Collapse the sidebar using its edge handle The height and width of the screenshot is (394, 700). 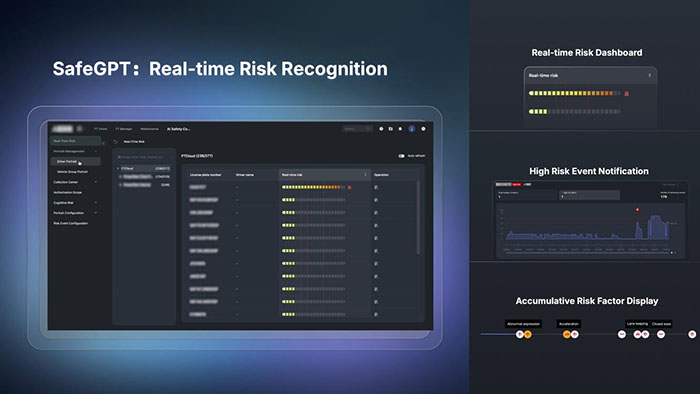coord(104,143)
